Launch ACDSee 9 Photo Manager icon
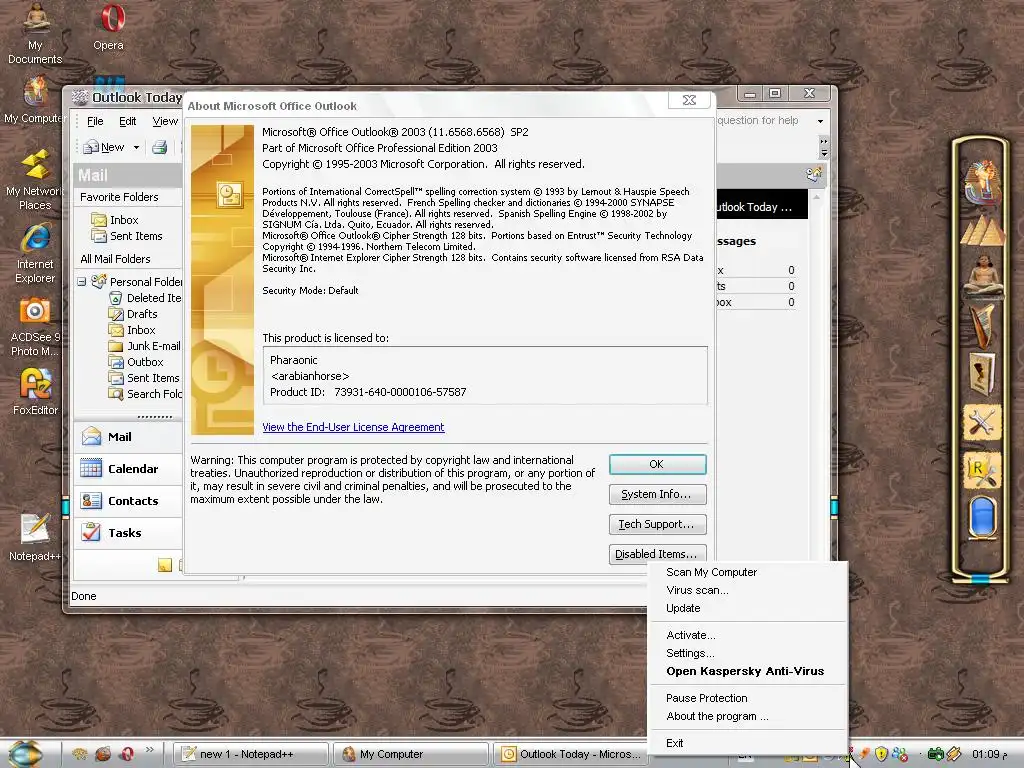The image size is (1024, 768). coord(35,327)
